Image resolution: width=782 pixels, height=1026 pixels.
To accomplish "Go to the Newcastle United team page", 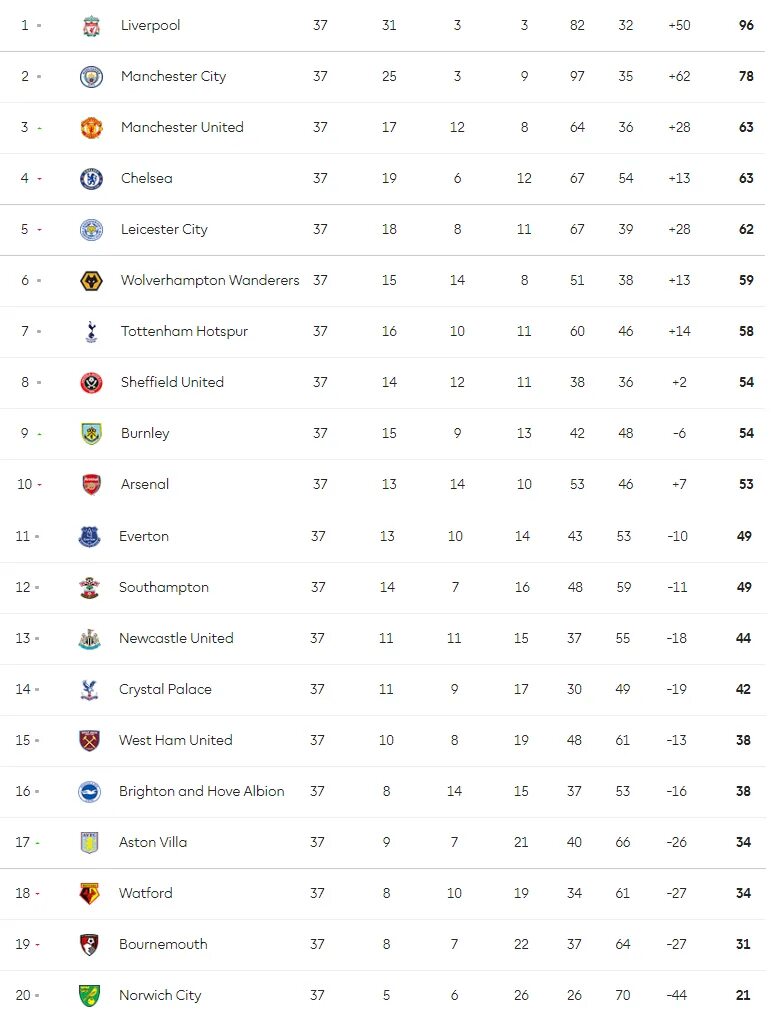I will [176, 639].
